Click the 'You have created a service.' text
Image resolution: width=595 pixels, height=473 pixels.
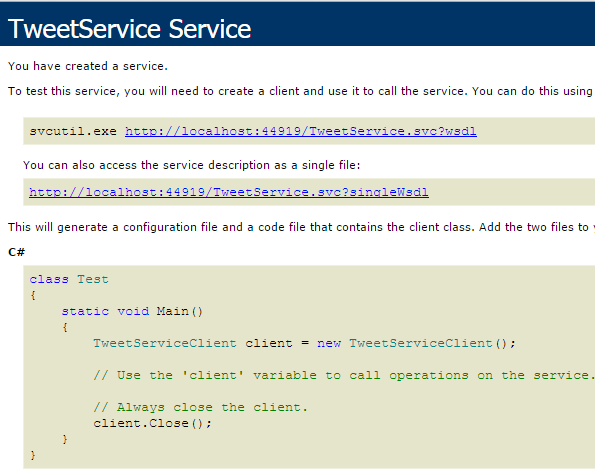point(88,66)
